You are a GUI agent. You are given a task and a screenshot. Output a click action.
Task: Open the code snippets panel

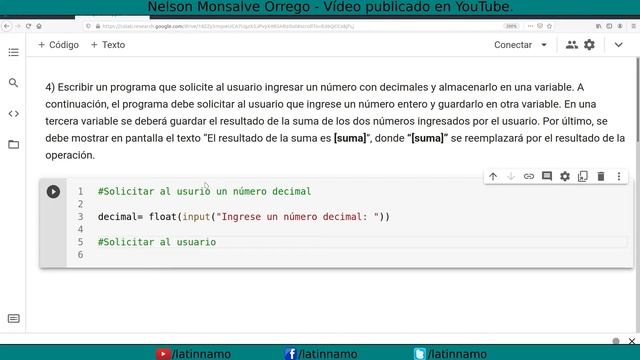coord(13,114)
